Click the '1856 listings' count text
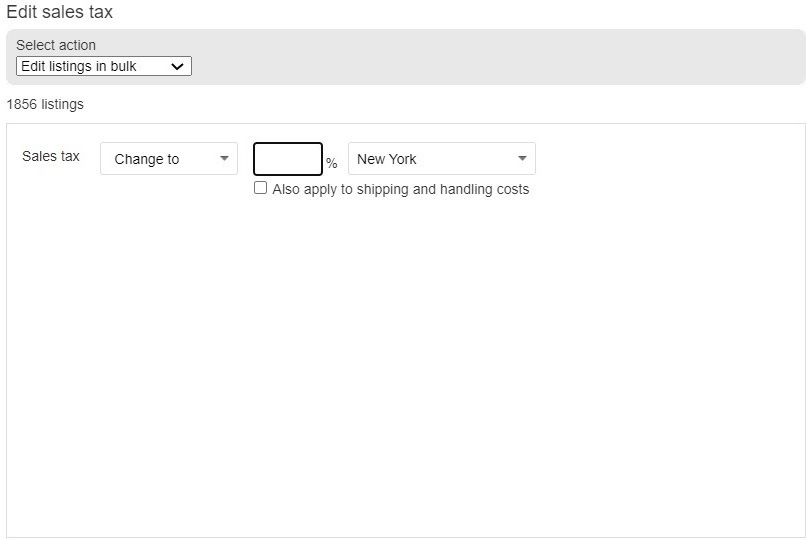The width and height of the screenshot is (806, 540). [45, 104]
